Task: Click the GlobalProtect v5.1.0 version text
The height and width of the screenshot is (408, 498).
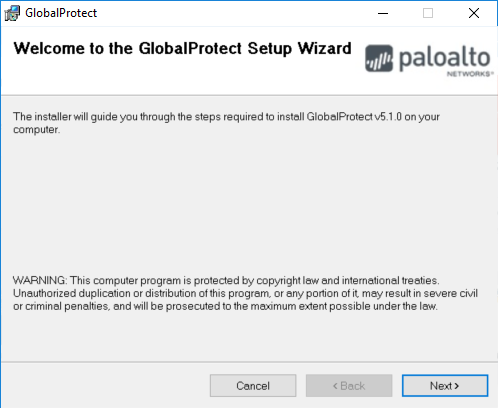Action: point(354,117)
